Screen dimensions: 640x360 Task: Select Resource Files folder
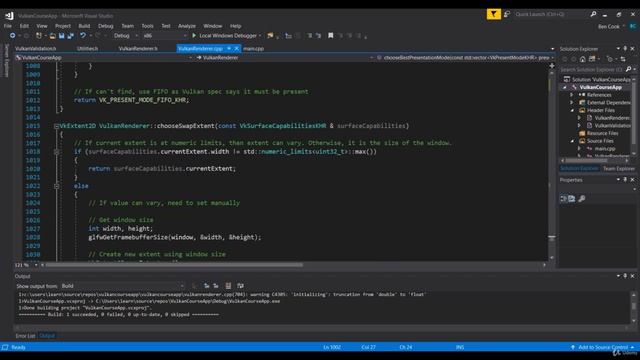tap(602, 133)
